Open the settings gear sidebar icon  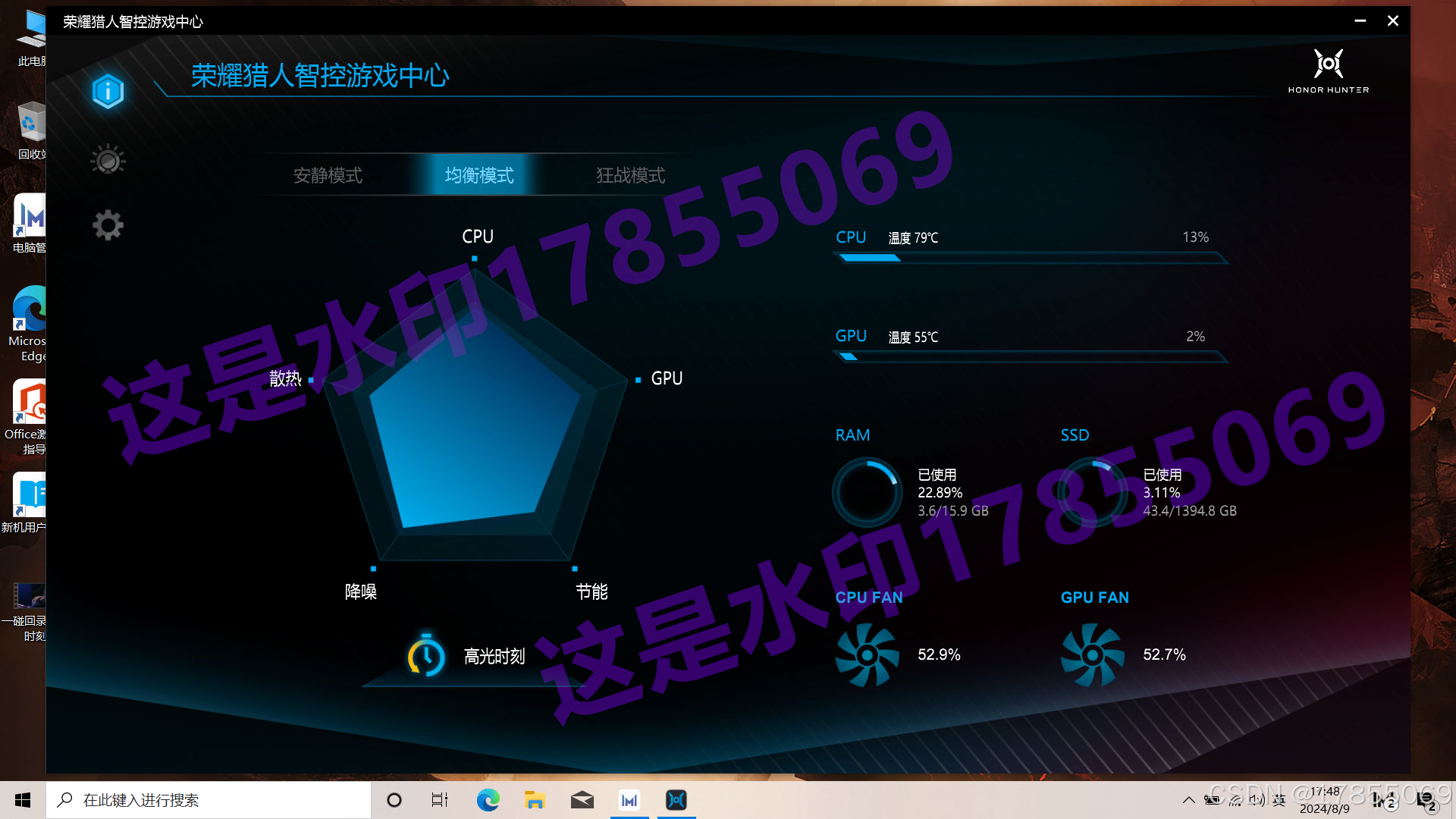click(108, 225)
